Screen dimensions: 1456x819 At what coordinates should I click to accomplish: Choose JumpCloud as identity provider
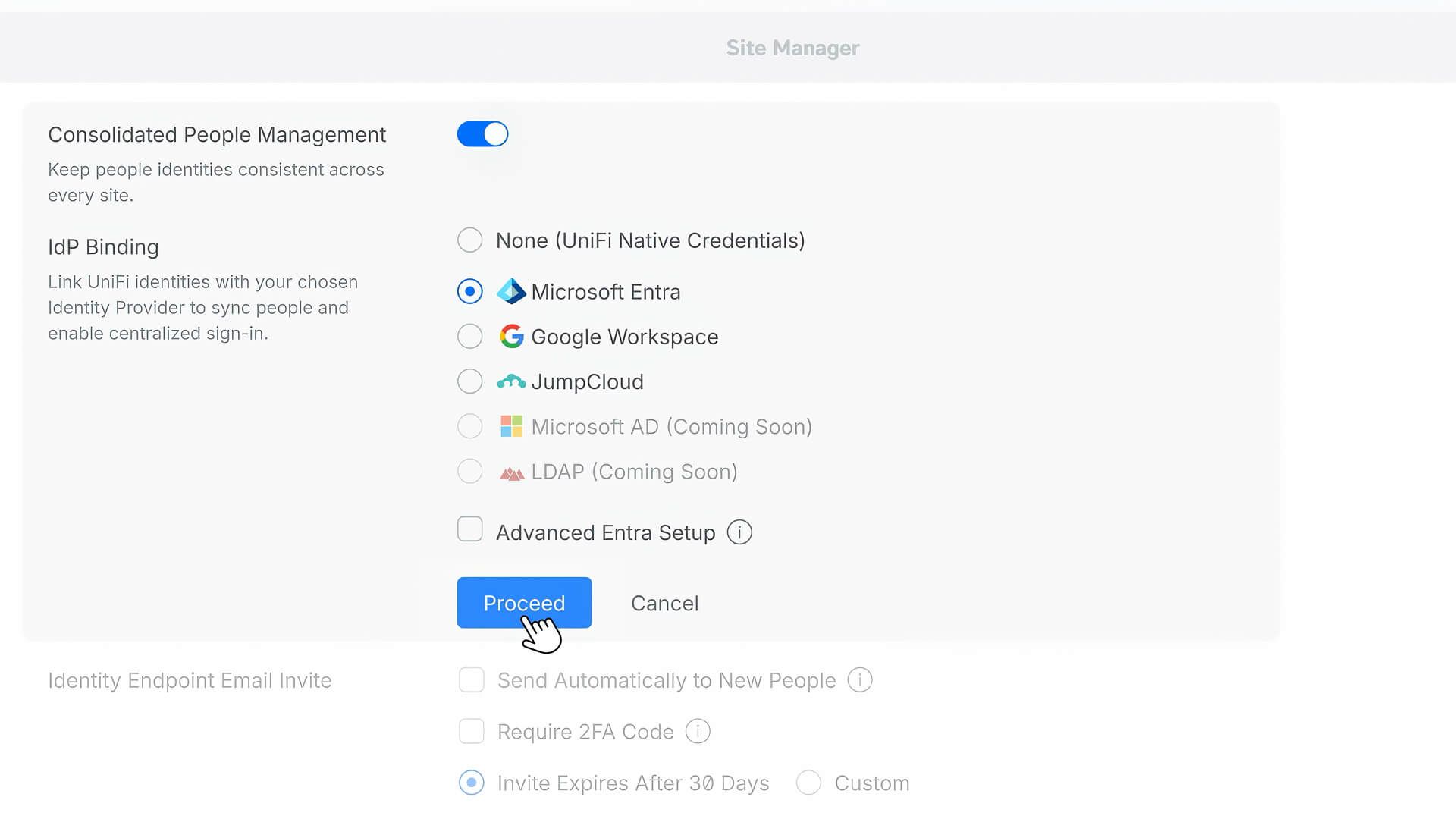coord(469,381)
